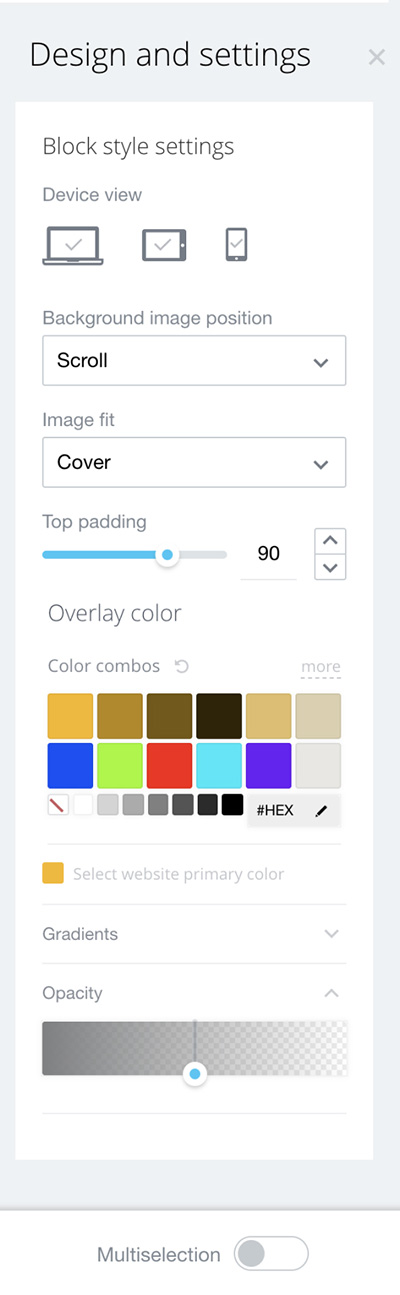Click the opacity slider handle
This screenshot has height=1295, width=400.
195,1074
